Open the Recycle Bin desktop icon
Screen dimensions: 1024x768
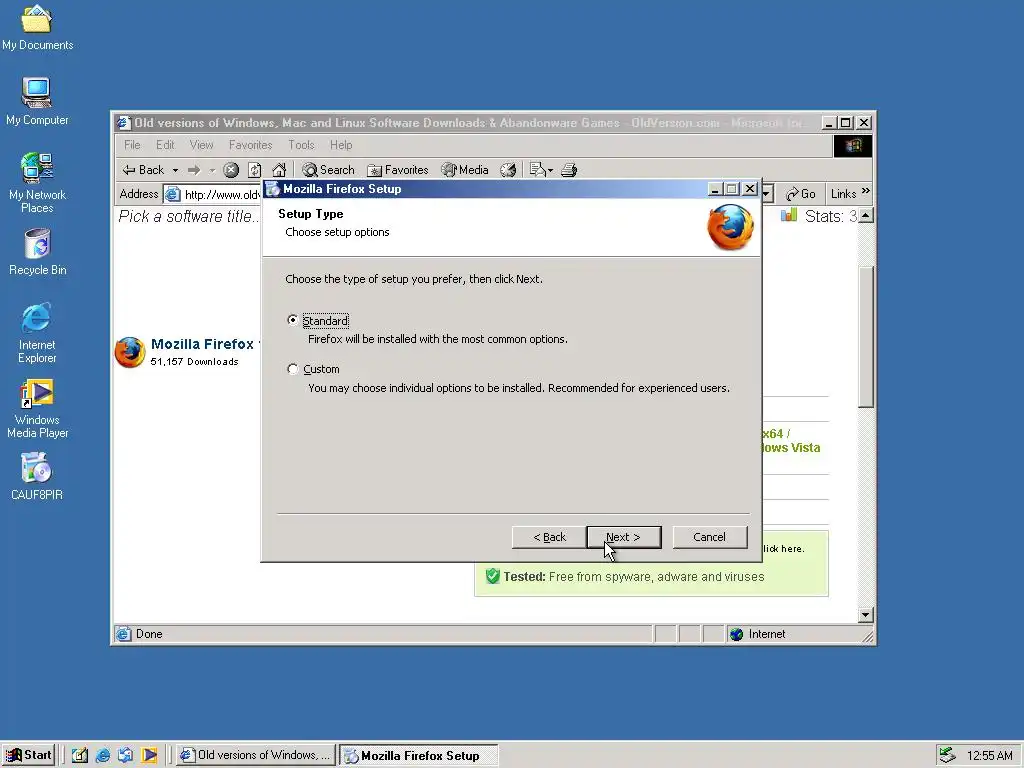click(37, 252)
